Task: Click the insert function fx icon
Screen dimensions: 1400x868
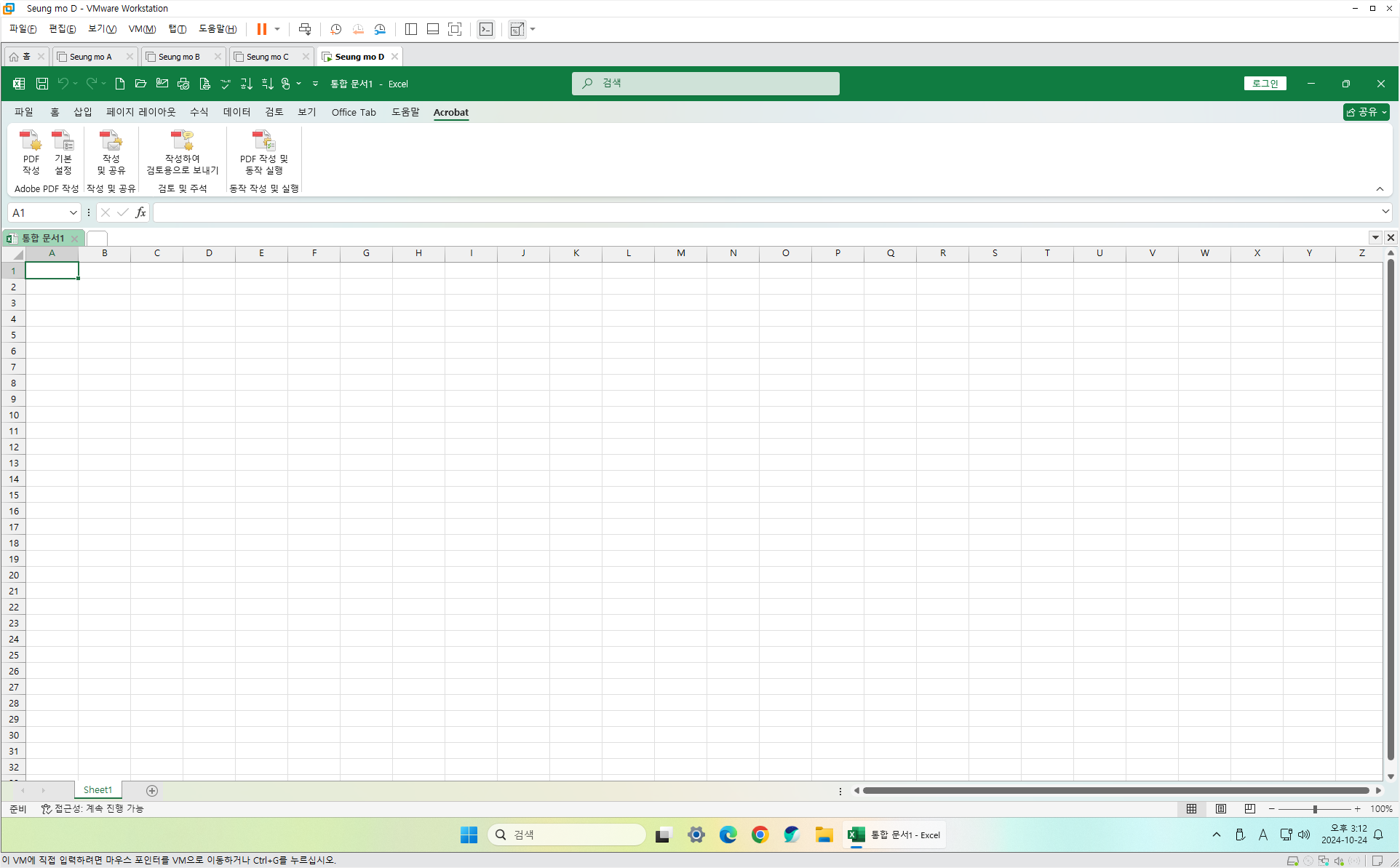Action: click(140, 212)
